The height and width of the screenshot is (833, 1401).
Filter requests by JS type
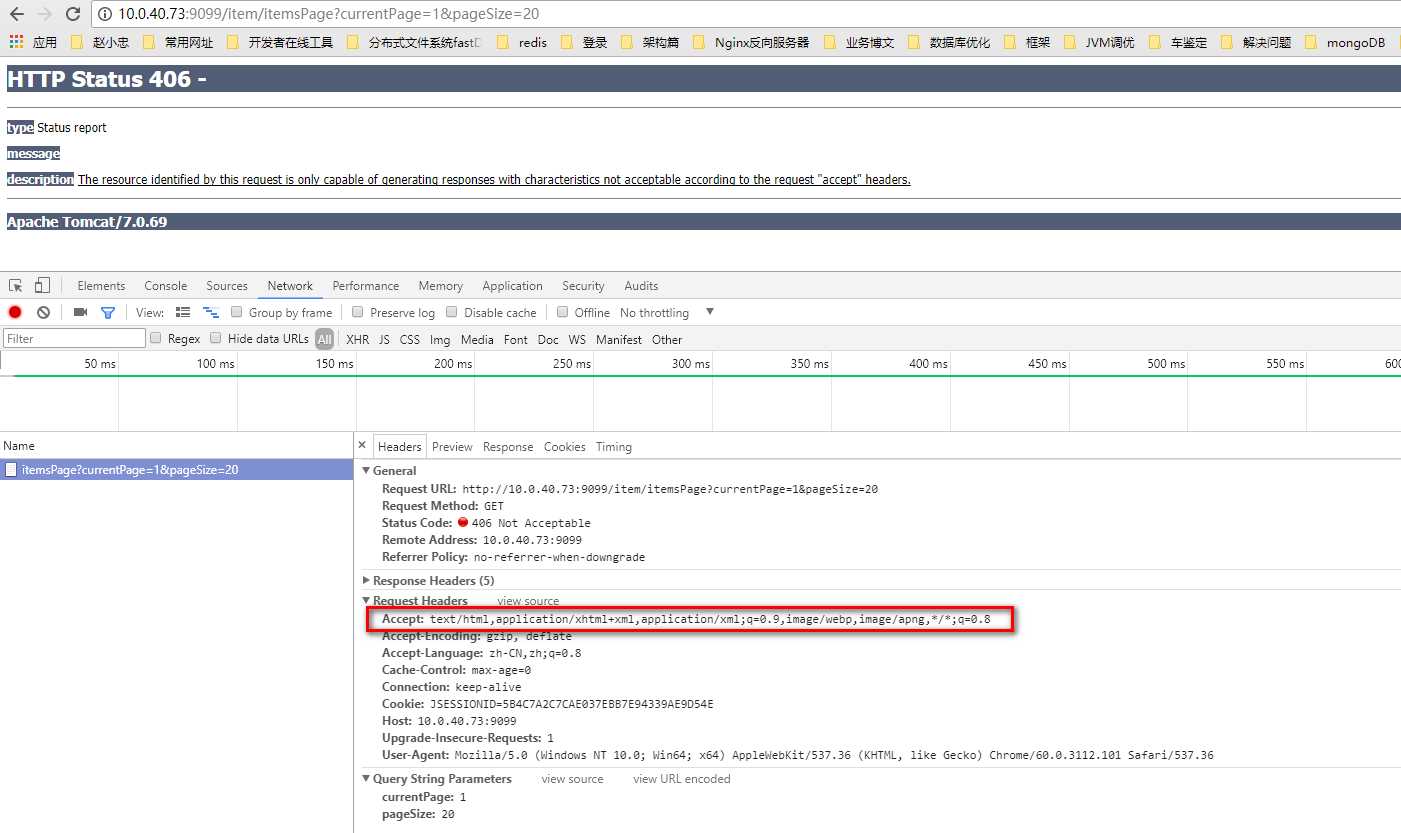pos(384,339)
